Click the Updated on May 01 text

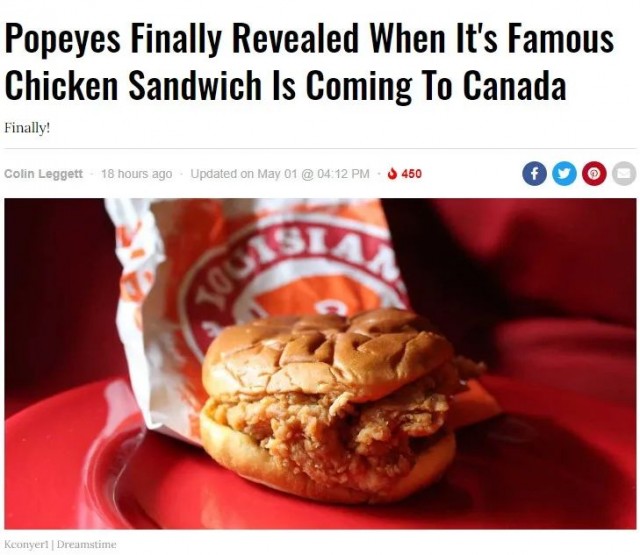(243, 174)
